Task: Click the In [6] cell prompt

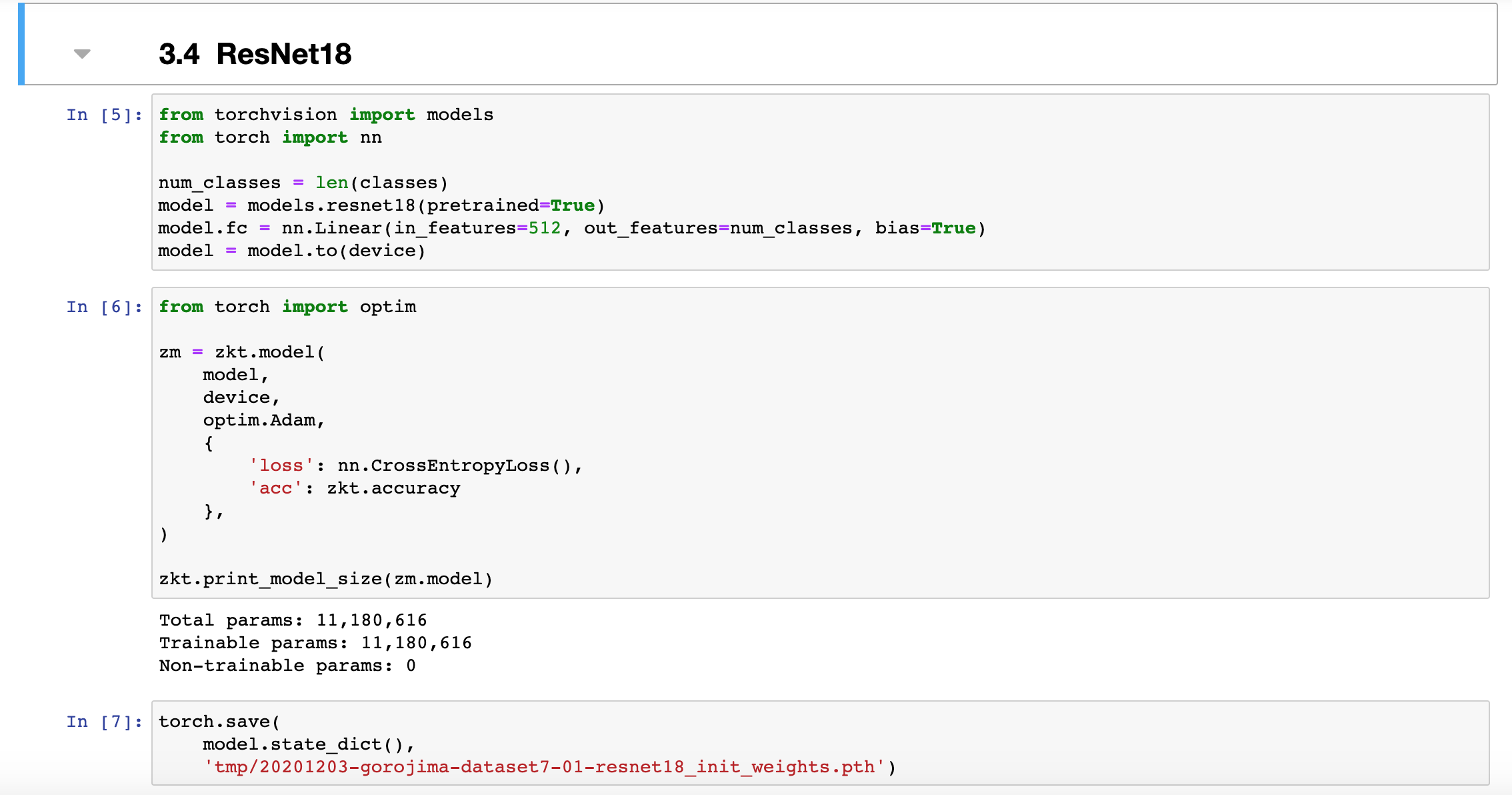Action: 104,307
